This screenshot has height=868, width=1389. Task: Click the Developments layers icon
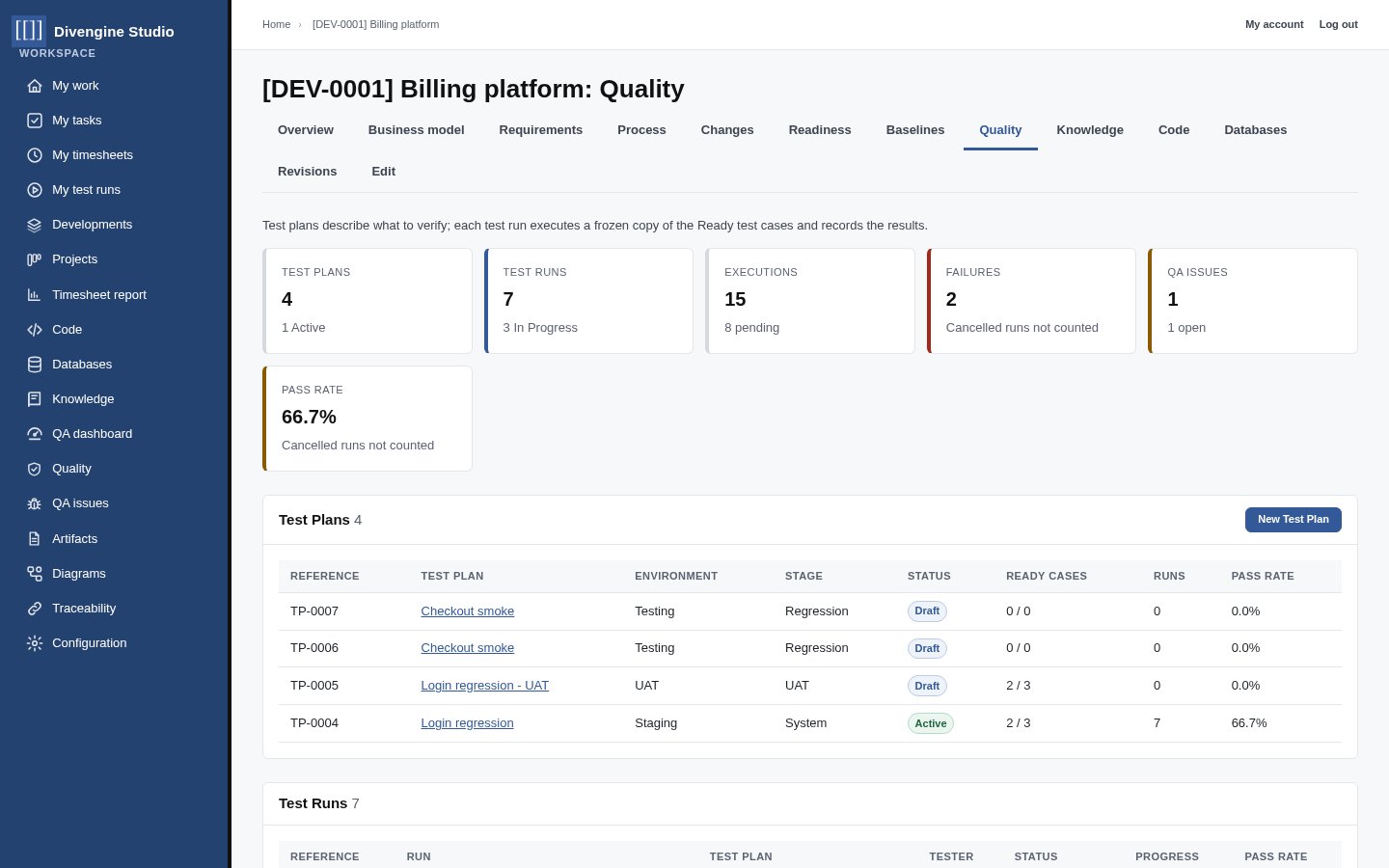35,225
